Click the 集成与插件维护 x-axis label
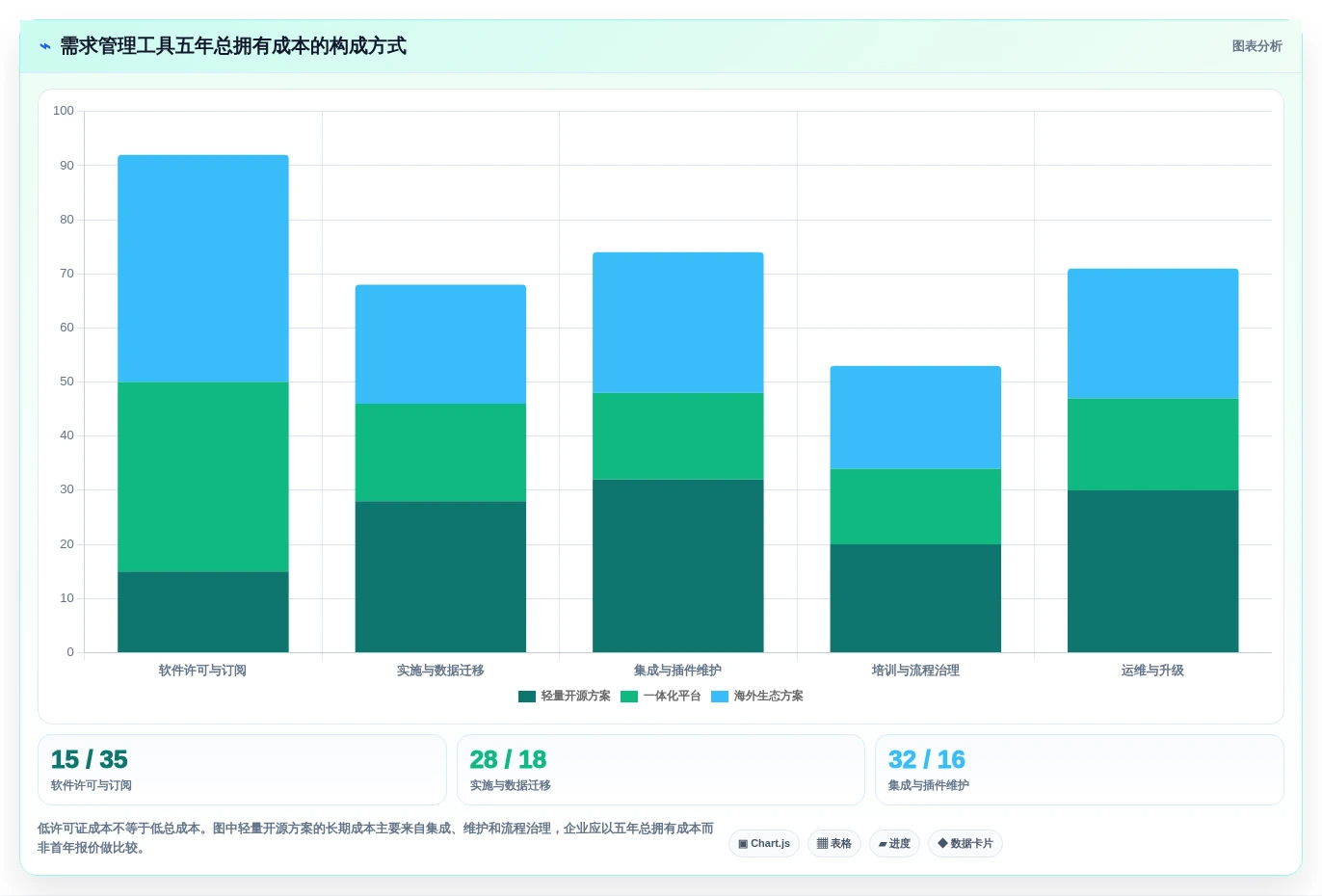 tap(678, 671)
